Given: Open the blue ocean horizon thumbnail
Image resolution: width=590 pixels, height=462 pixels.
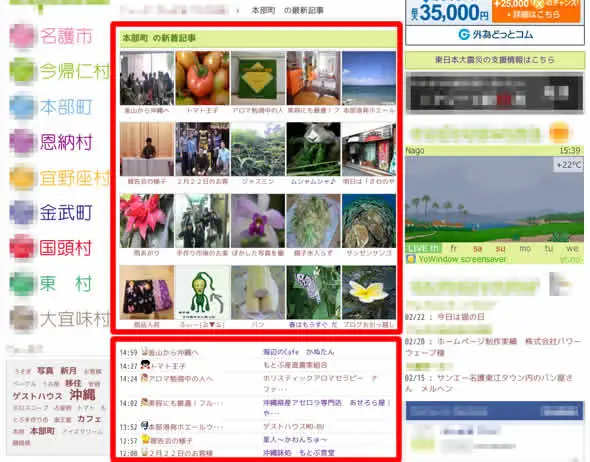Looking at the screenshot, I should click(369, 78).
